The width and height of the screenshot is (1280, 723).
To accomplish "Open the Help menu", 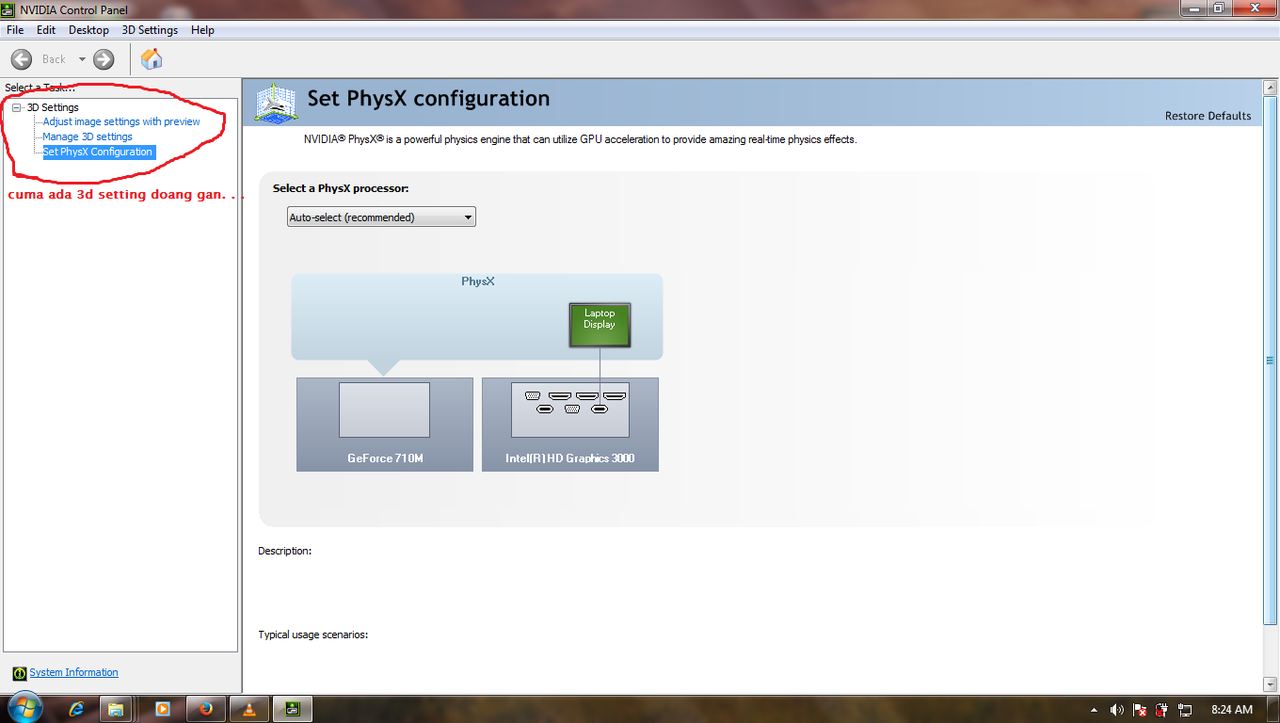I will pos(203,30).
